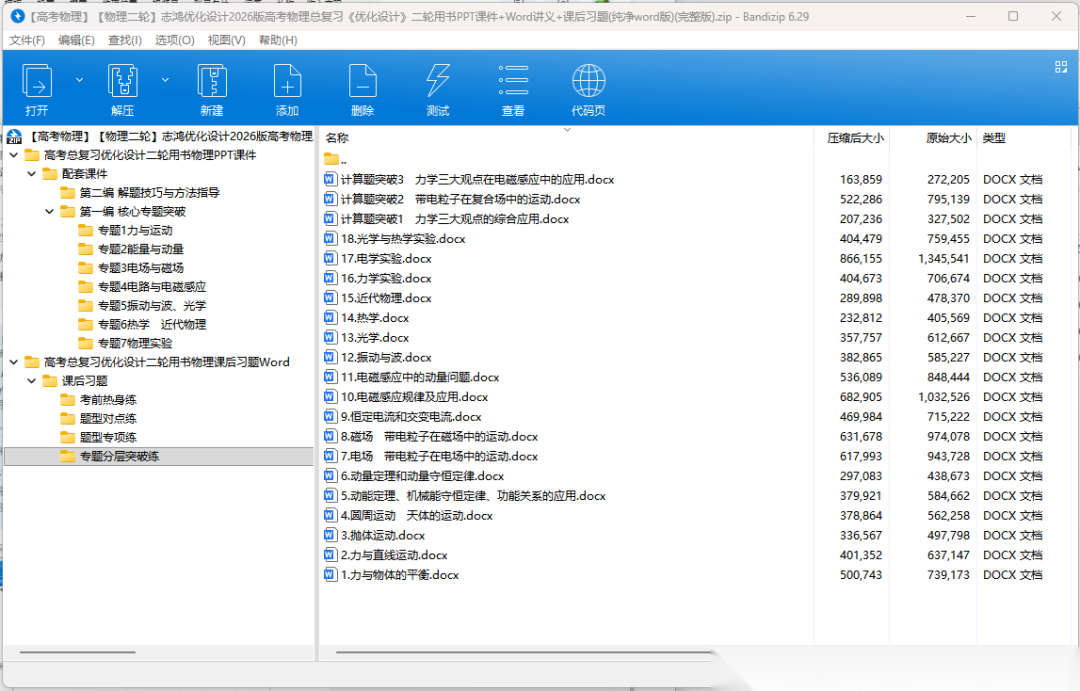Click the Extract (解压) toolbar icon
This screenshot has height=691, width=1080.
[122, 82]
